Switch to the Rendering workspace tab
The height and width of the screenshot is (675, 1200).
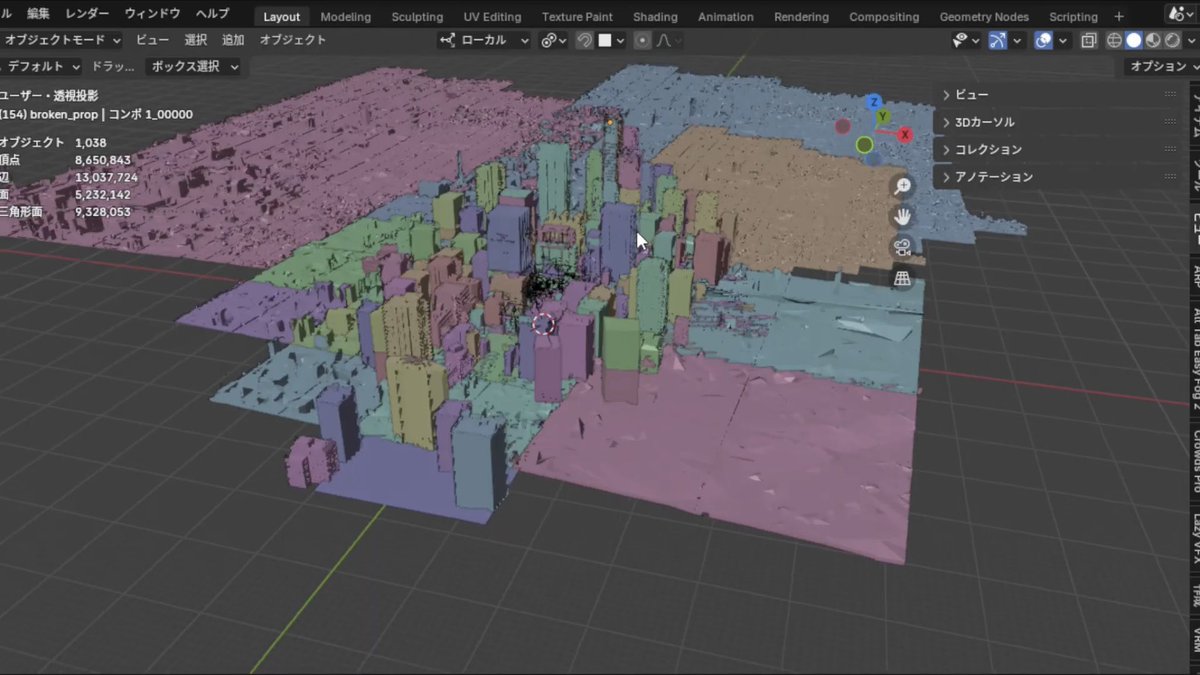click(x=801, y=16)
